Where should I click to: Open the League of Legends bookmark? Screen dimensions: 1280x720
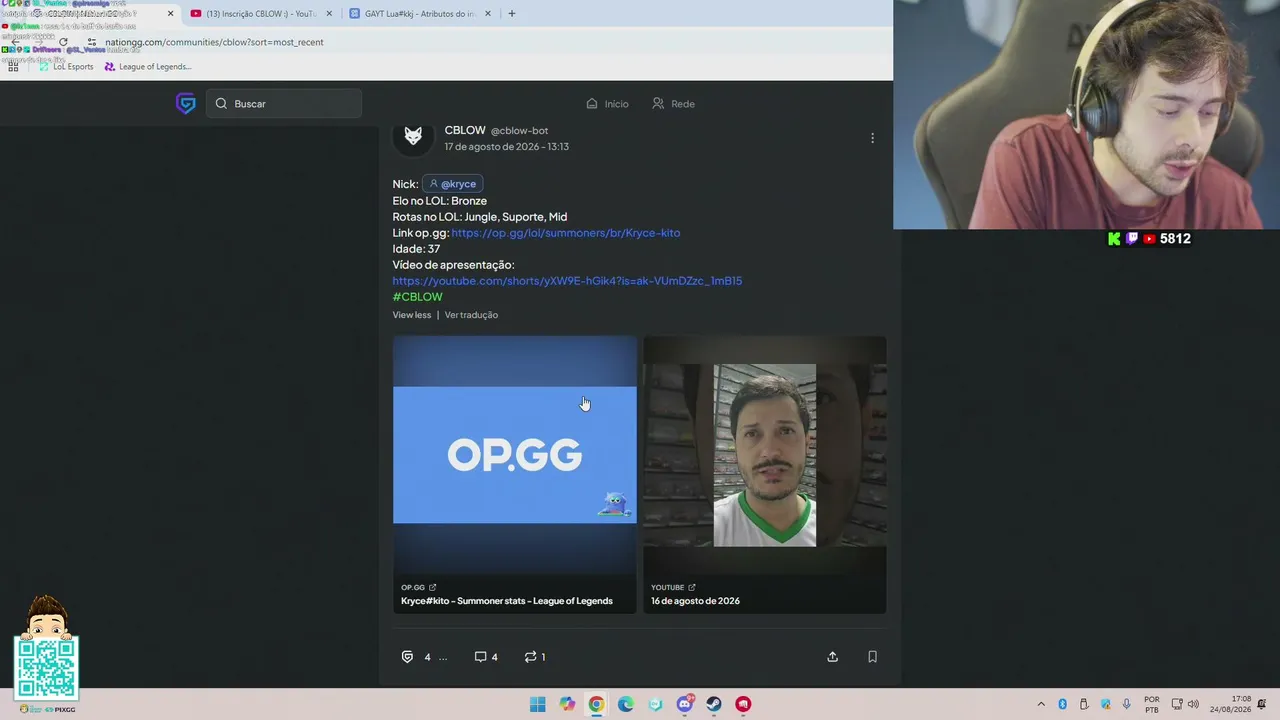(148, 67)
